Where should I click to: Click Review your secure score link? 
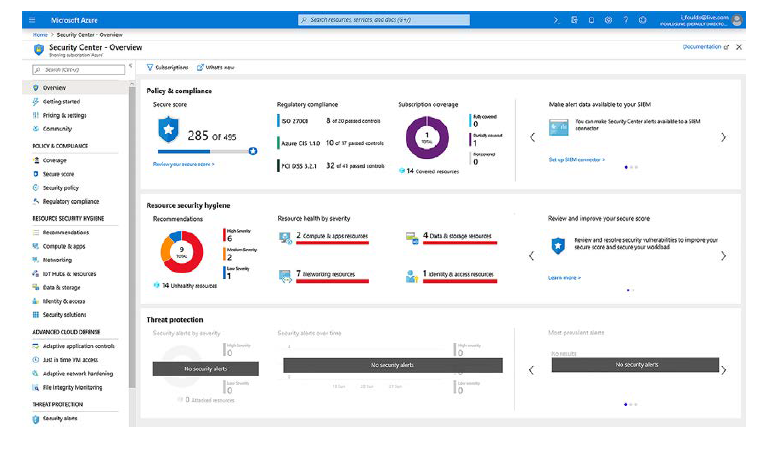(183, 163)
